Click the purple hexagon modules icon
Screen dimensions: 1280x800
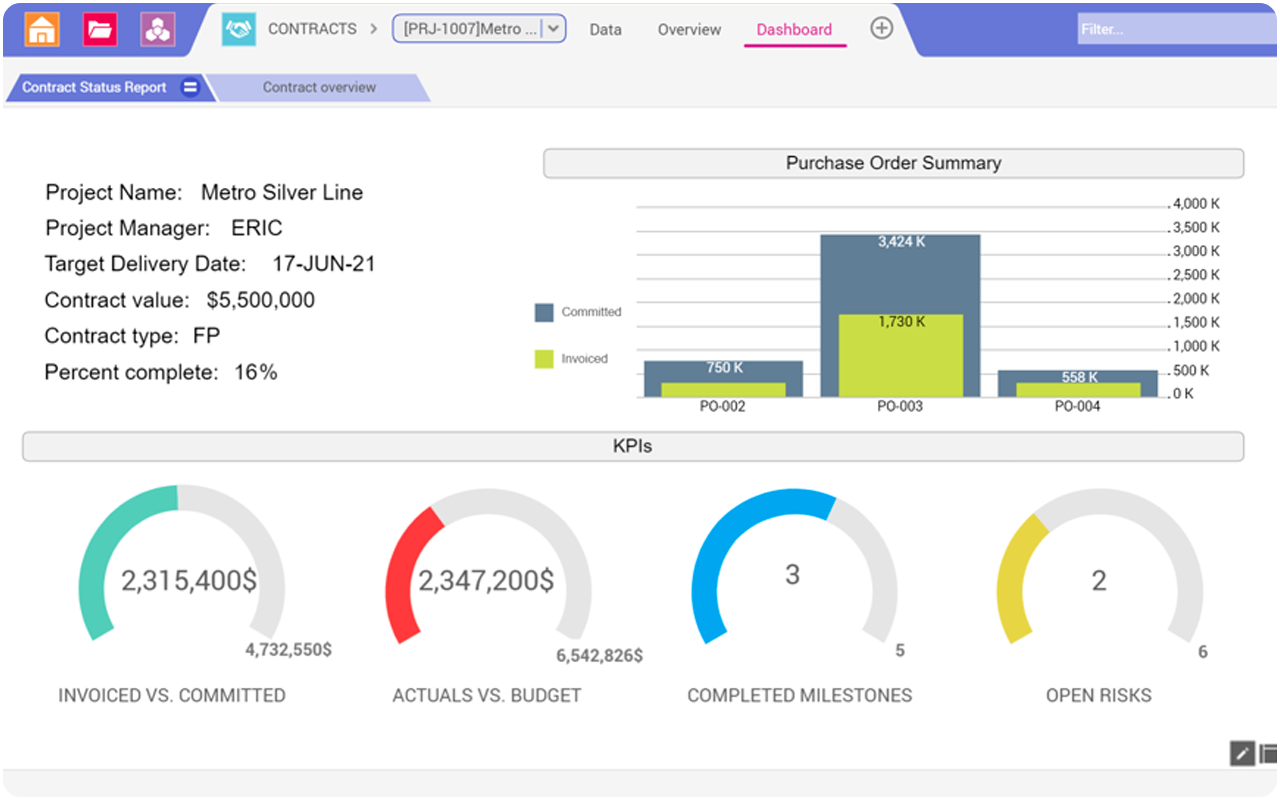[x=158, y=29]
